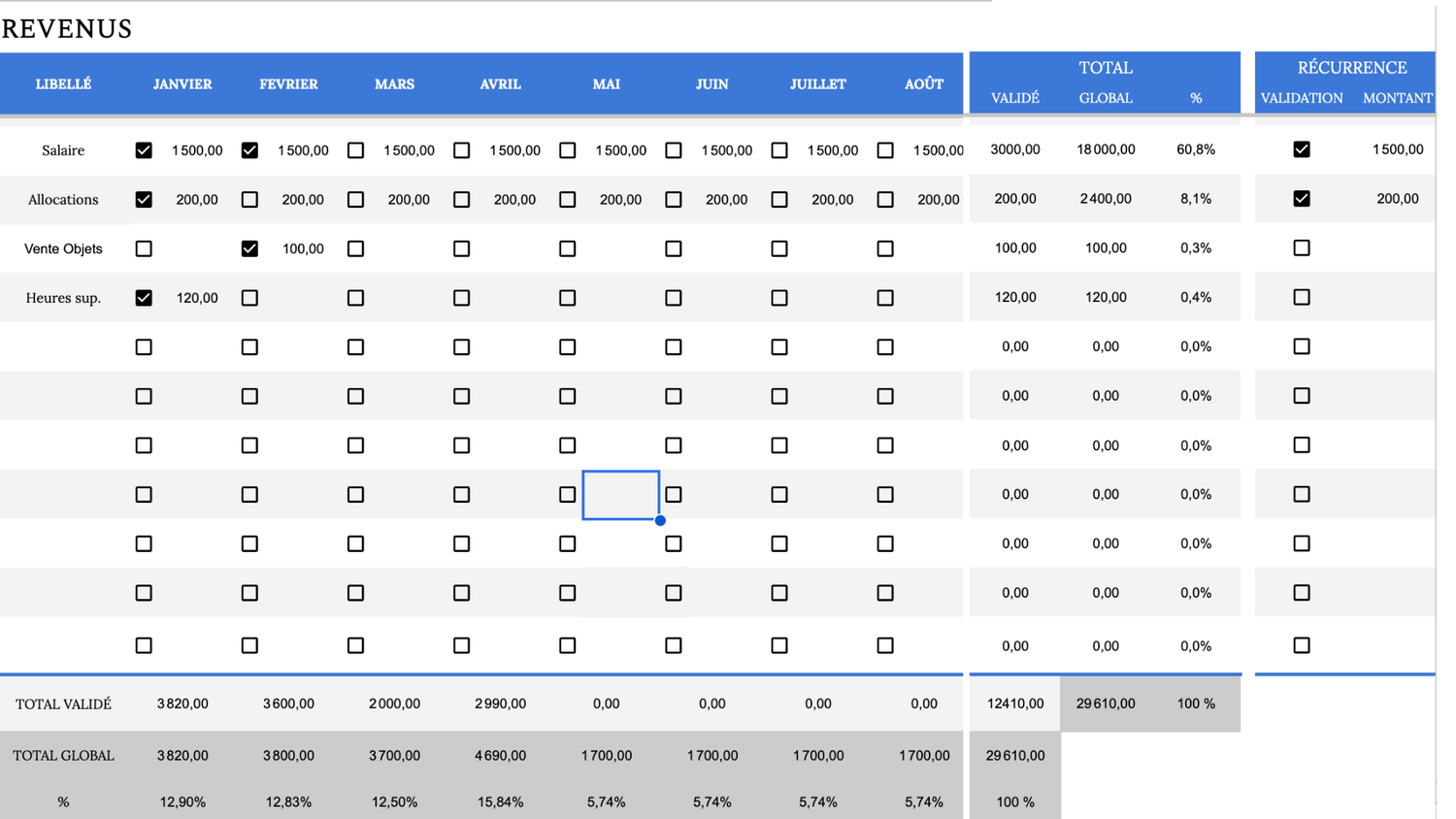1456x819 pixels.
Task: Select the Allocations label cell
Action: coord(63,199)
